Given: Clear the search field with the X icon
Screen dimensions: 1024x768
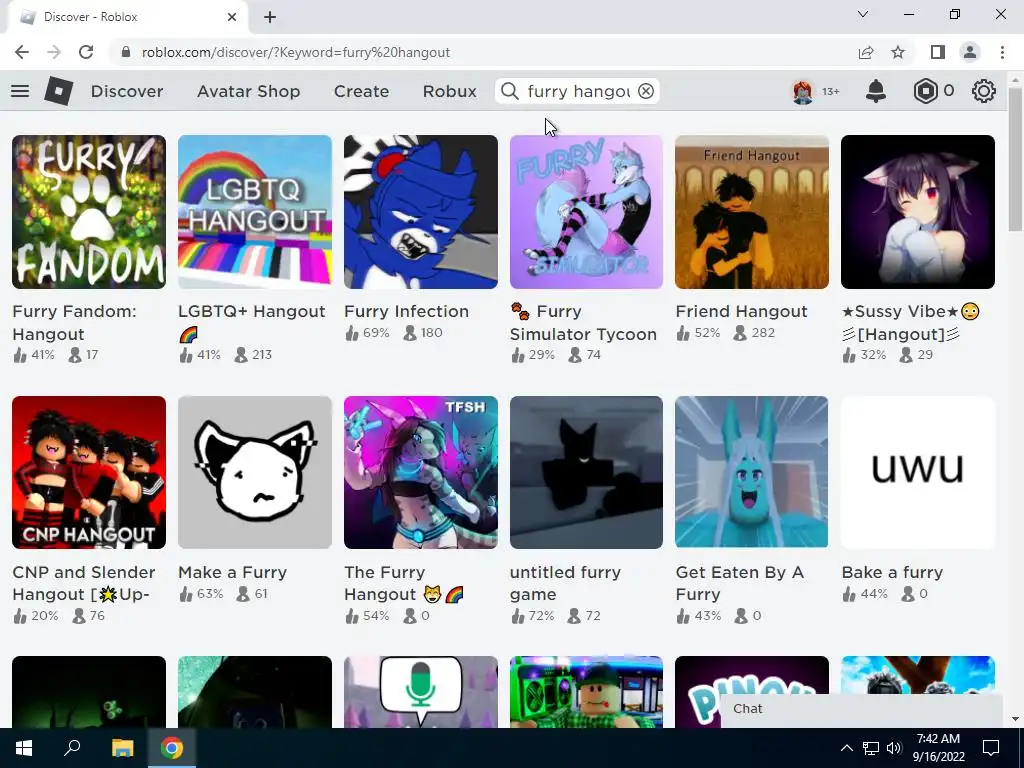Looking at the screenshot, I should click(x=646, y=91).
